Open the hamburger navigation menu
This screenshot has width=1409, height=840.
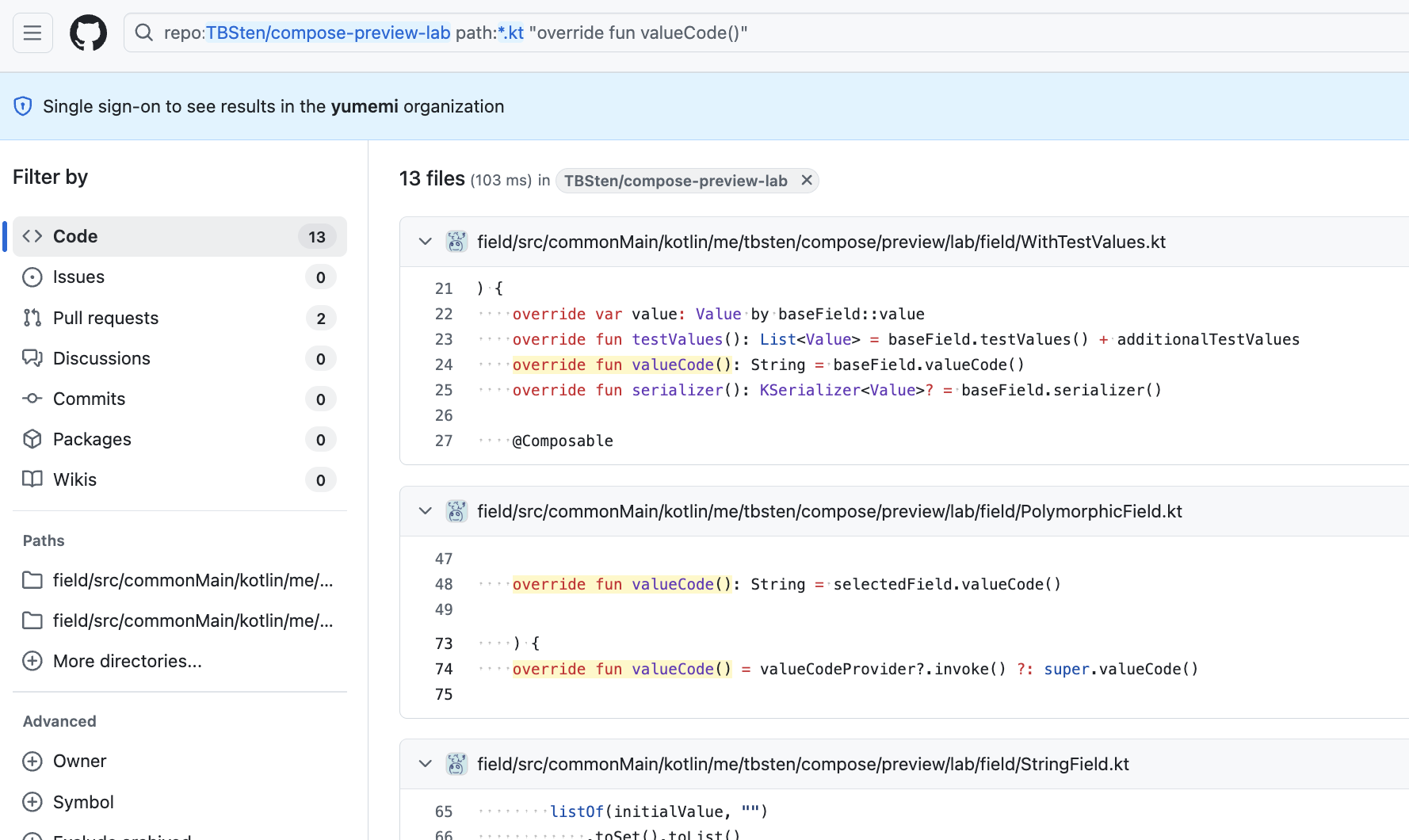[32, 32]
